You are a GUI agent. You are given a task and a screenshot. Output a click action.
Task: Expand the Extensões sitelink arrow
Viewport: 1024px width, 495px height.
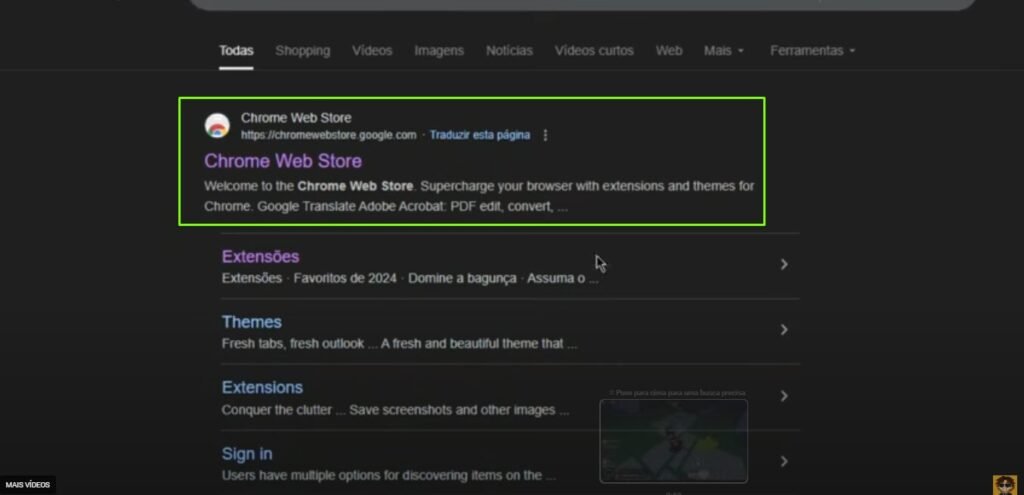tap(784, 265)
